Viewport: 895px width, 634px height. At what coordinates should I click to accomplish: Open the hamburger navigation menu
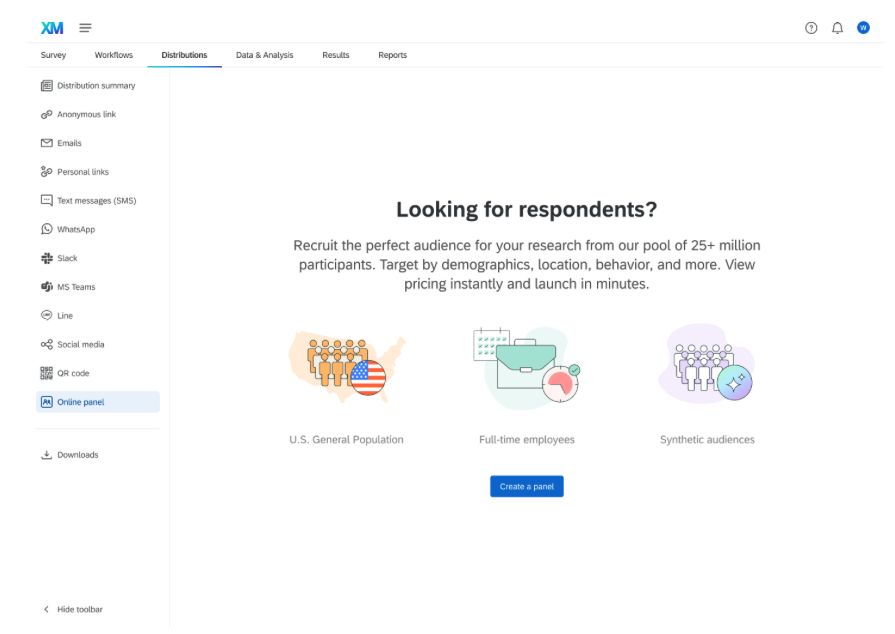(85, 27)
